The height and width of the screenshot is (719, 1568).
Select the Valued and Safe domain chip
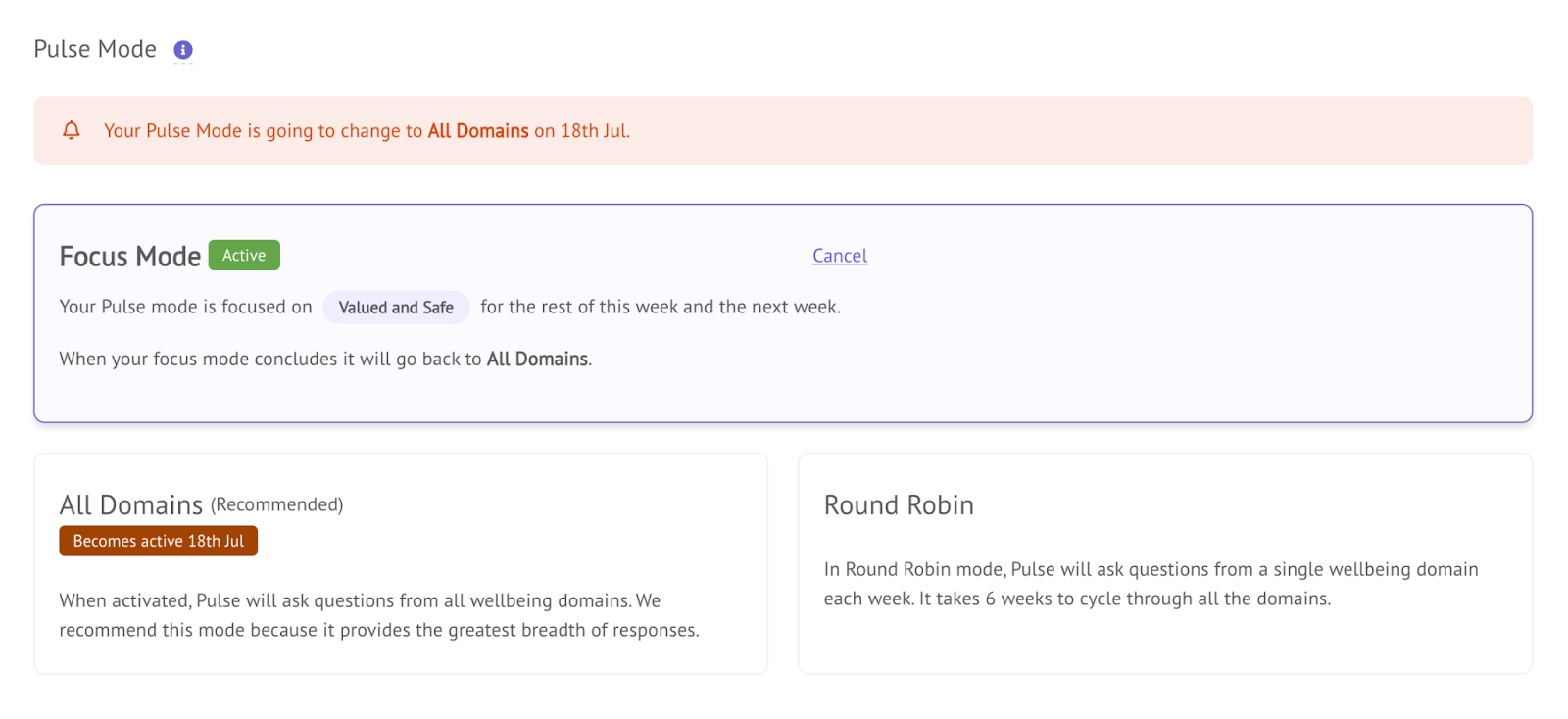click(396, 308)
